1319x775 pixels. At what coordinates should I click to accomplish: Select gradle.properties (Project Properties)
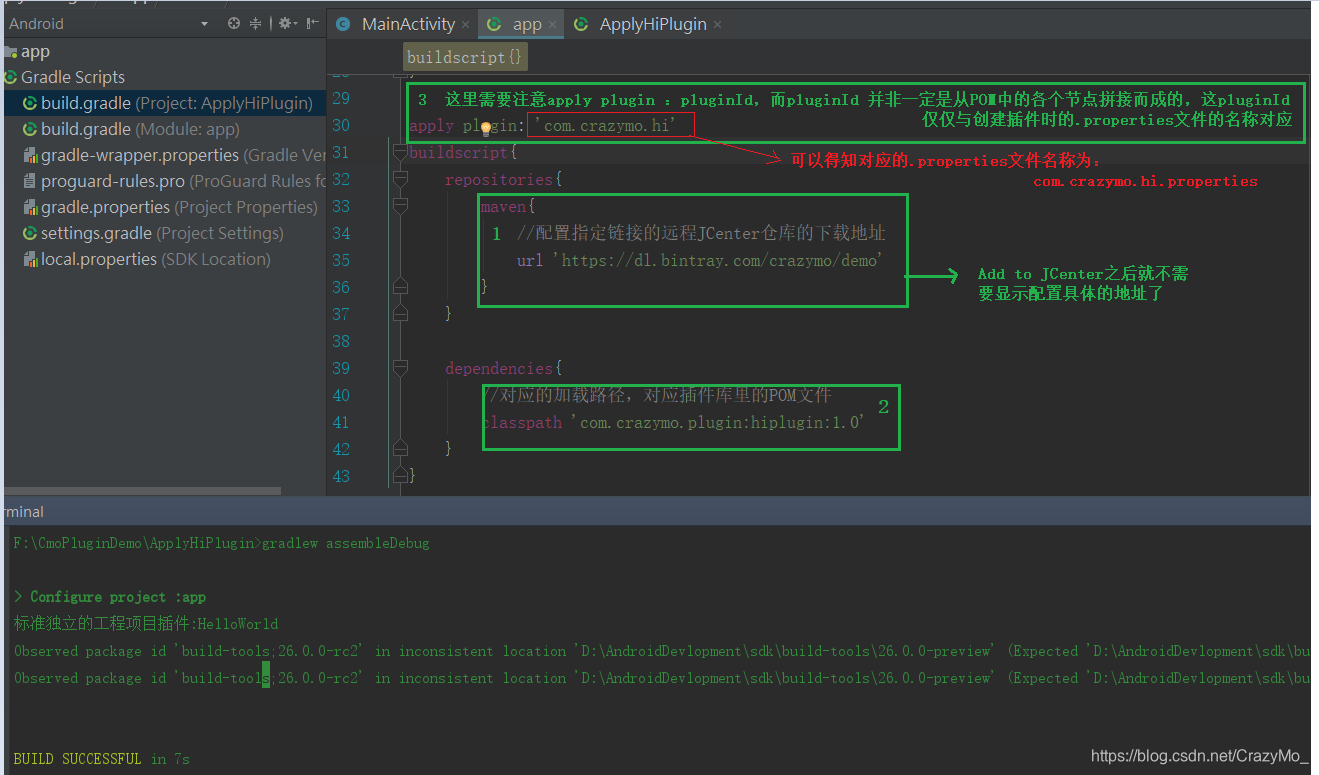(163, 207)
